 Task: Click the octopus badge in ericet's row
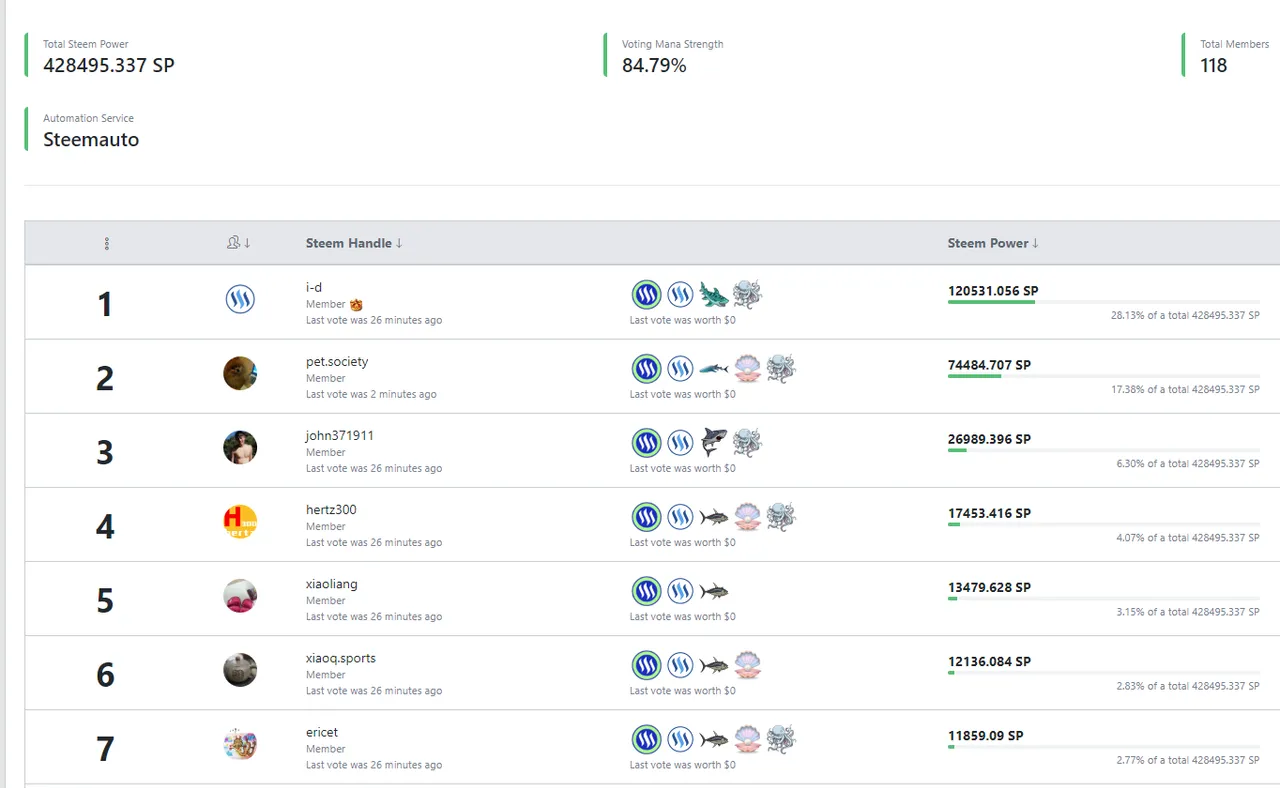[781, 739]
